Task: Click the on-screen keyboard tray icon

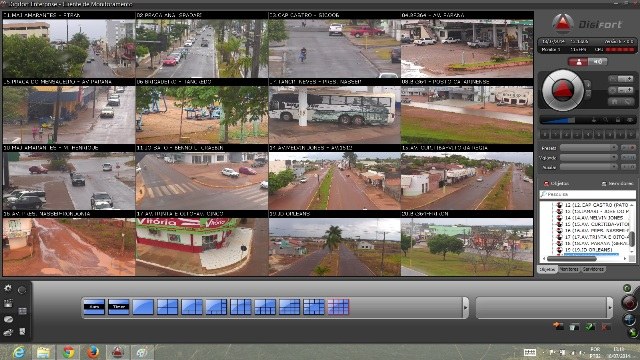Action: [529, 352]
